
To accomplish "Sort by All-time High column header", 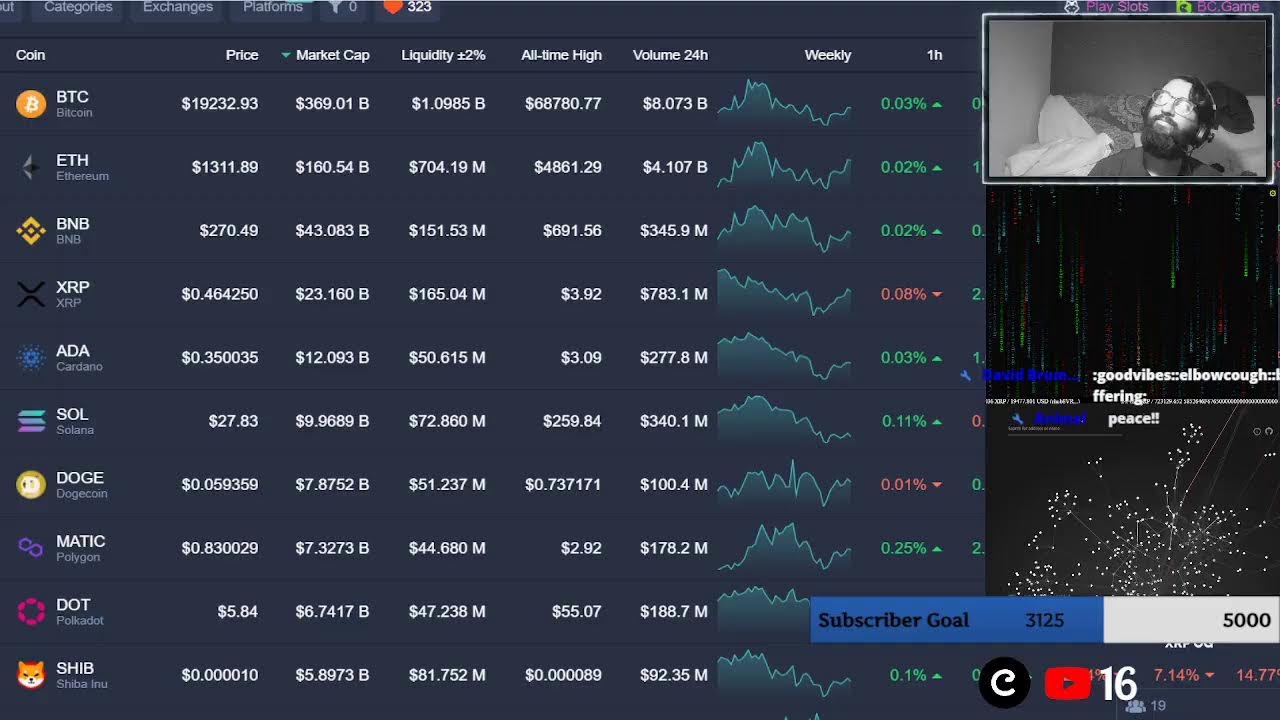I will pos(561,55).
